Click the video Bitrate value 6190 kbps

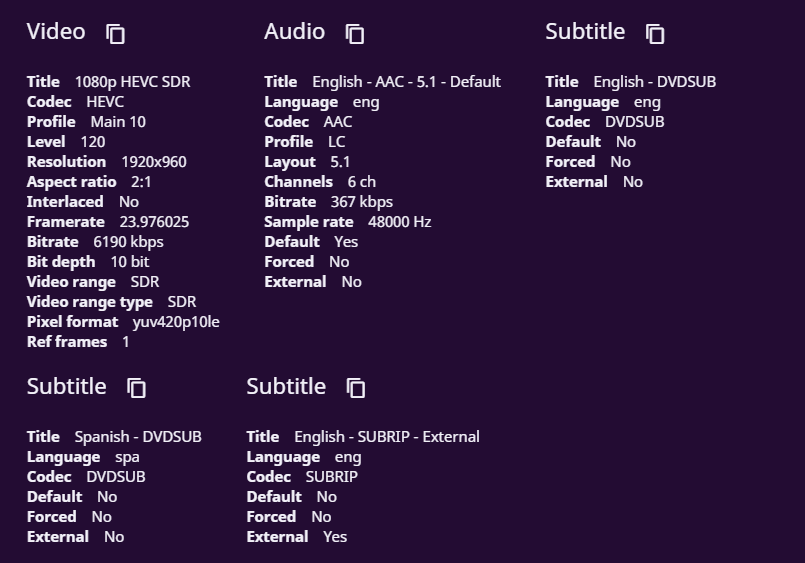[x=128, y=242]
